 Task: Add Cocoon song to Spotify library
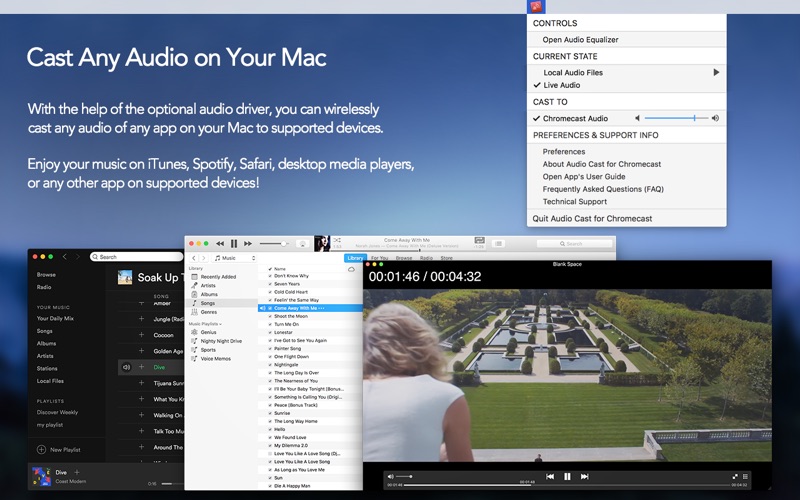[x=141, y=335]
